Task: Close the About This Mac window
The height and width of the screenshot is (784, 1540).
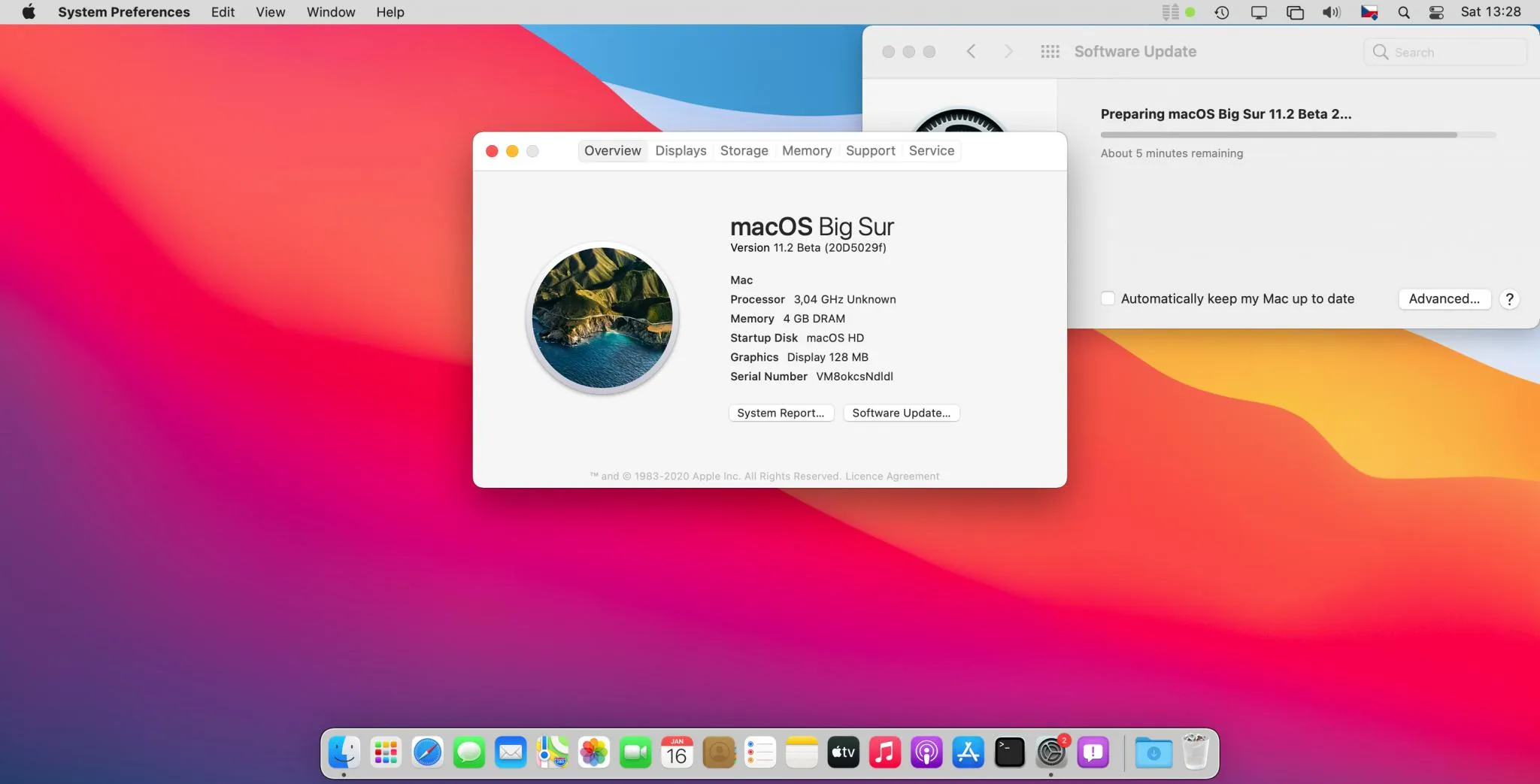Action: [x=492, y=151]
